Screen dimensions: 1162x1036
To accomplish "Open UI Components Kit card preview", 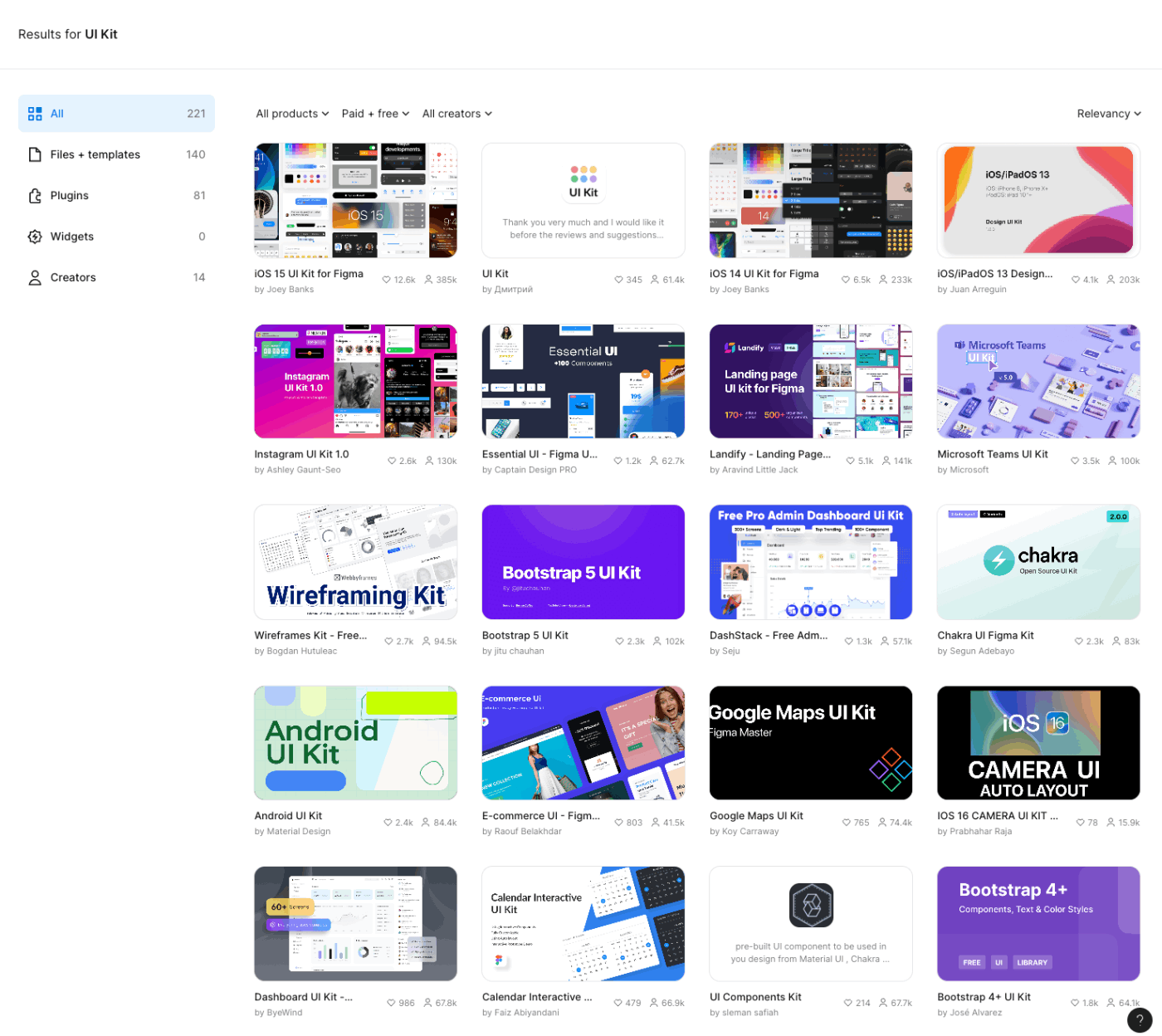I will 811,924.
